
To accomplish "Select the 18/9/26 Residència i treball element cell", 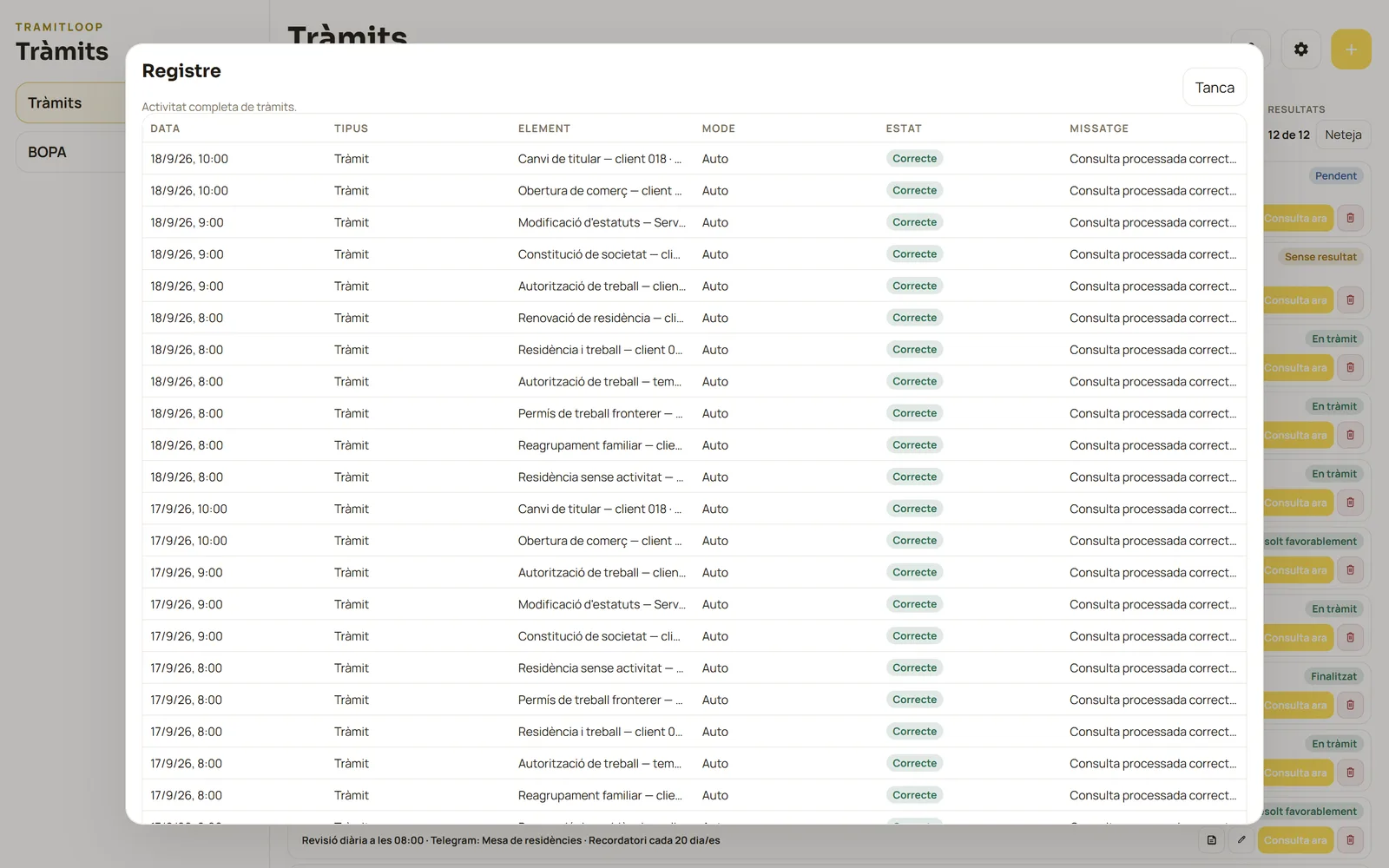I will coord(601,350).
